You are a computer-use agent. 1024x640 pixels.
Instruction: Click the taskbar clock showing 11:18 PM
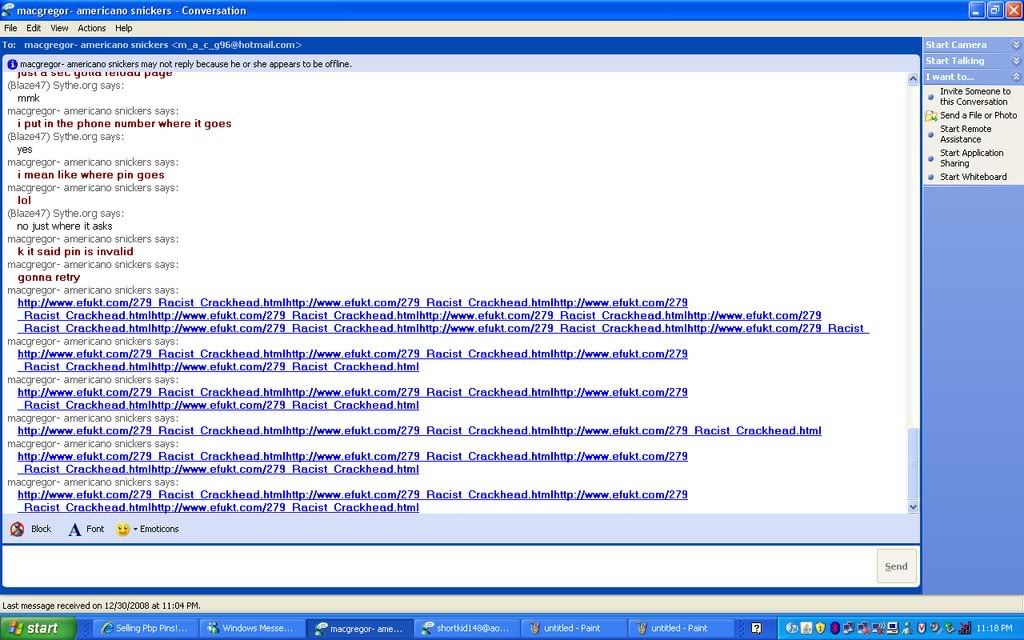[x=994, y=628]
